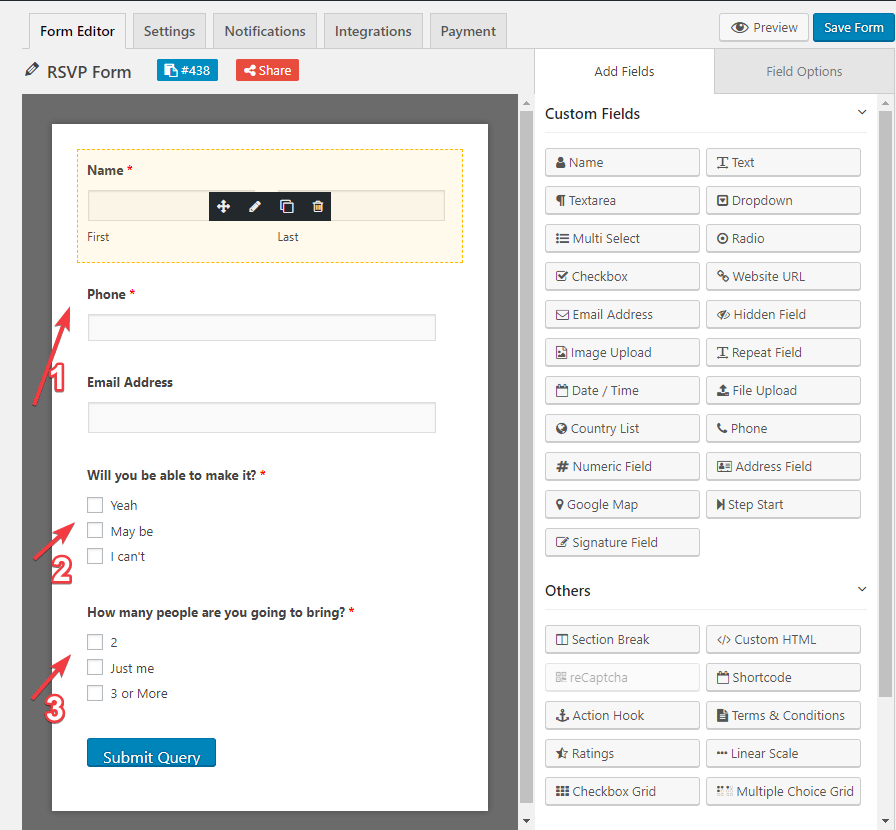
Task: Add a Signature Field
Action: 622,542
